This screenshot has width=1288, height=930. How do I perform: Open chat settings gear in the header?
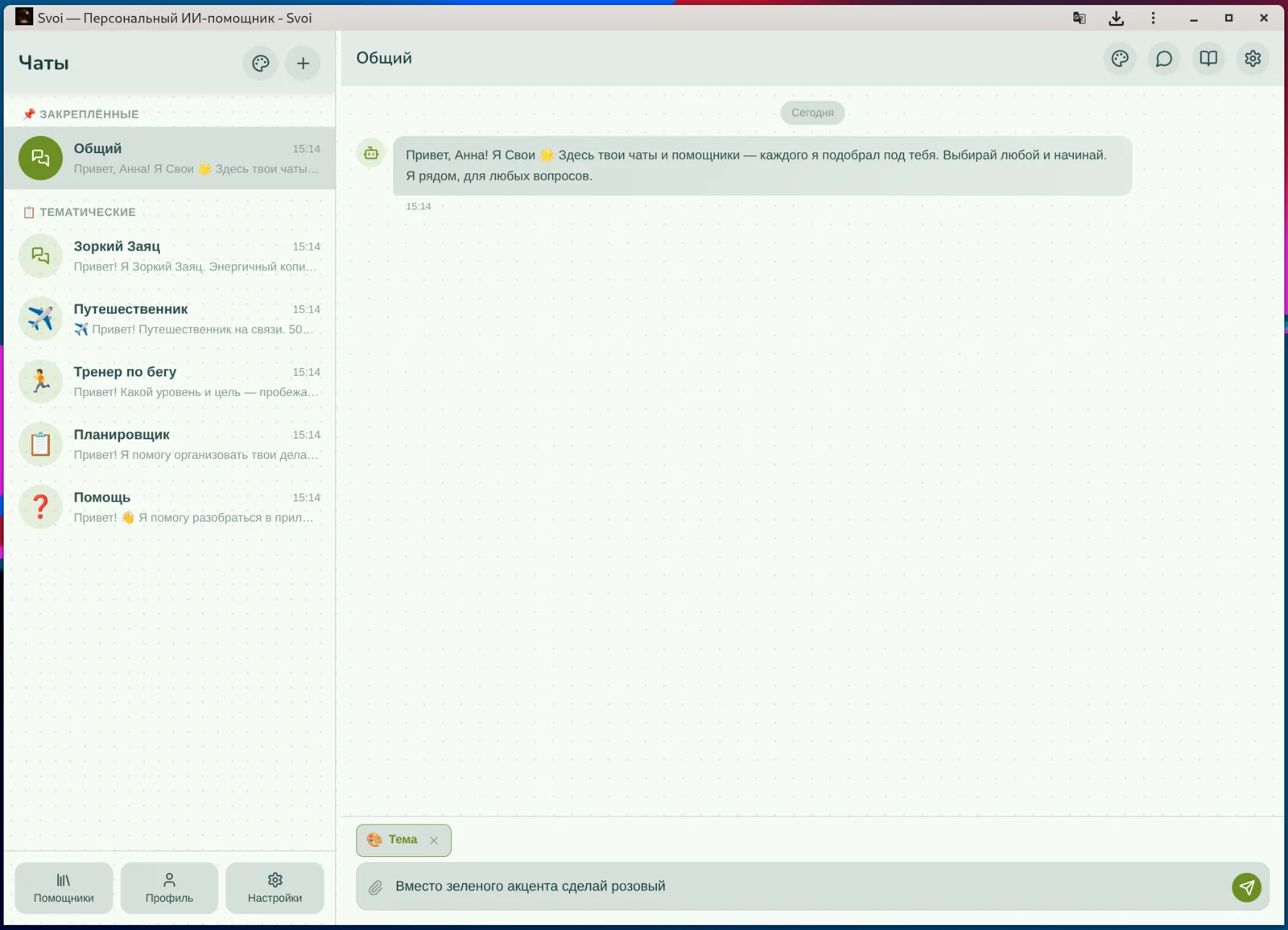[x=1253, y=58]
